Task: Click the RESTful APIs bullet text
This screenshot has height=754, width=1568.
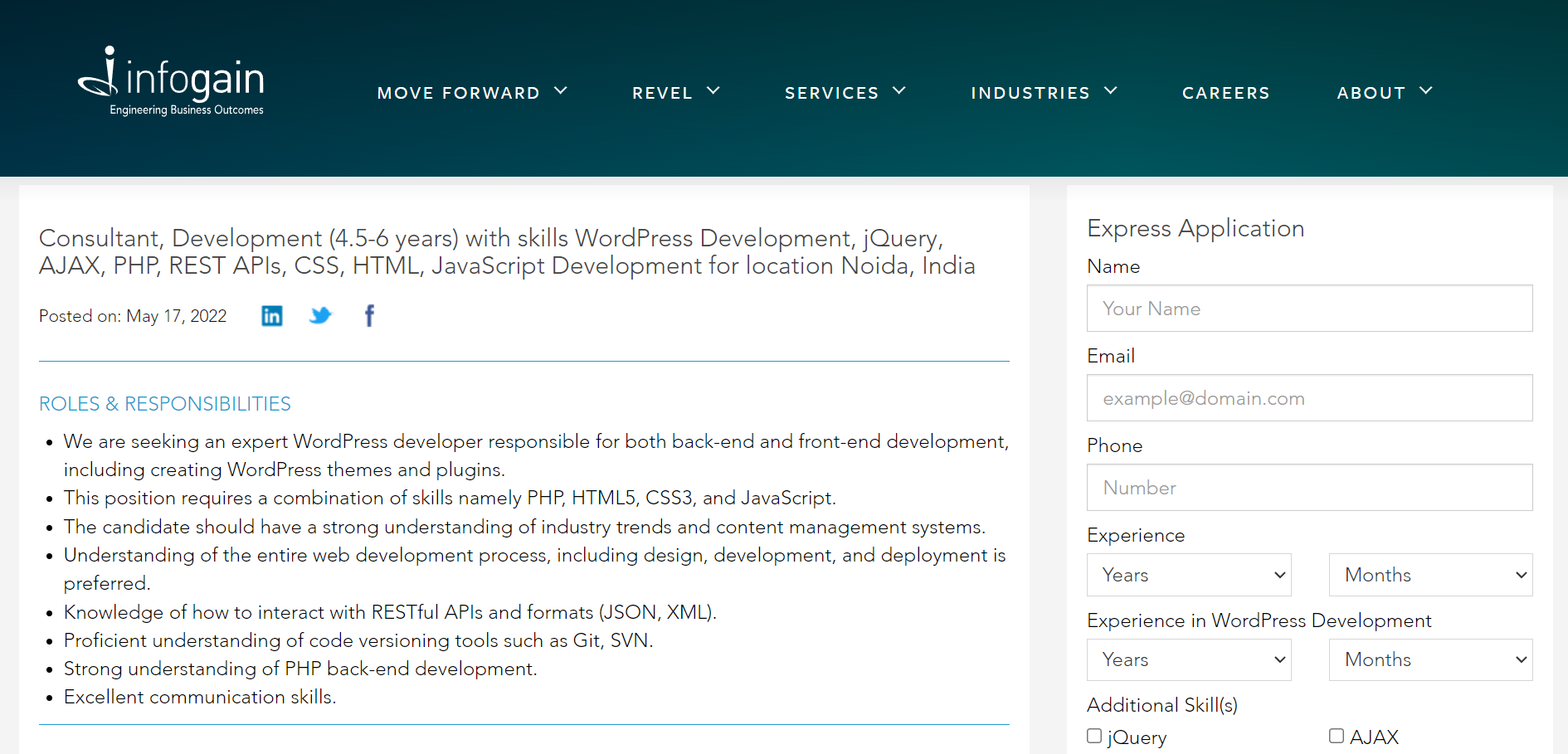Action: (x=390, y=612)
